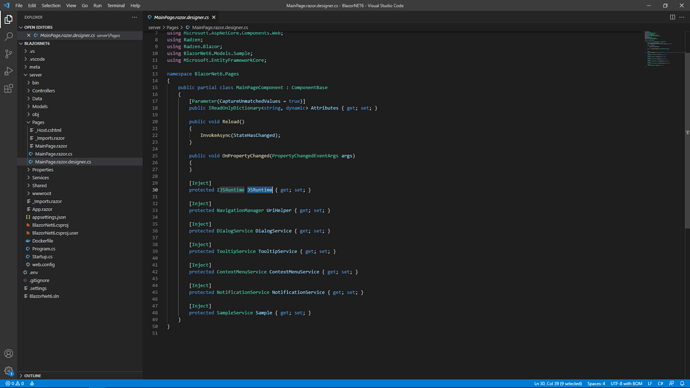Open the Go menu

84,6
